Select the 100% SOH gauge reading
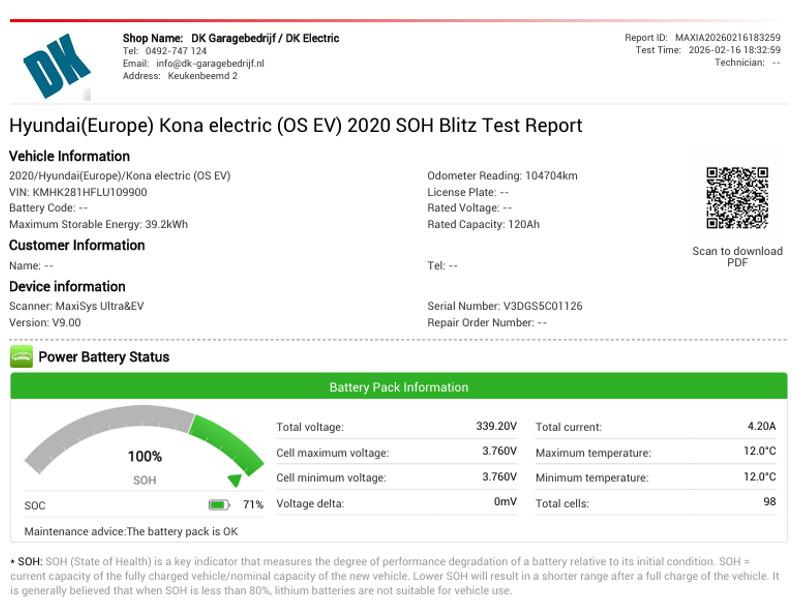Viewport: 800px width, 600px height. click(x=145, y=456)
